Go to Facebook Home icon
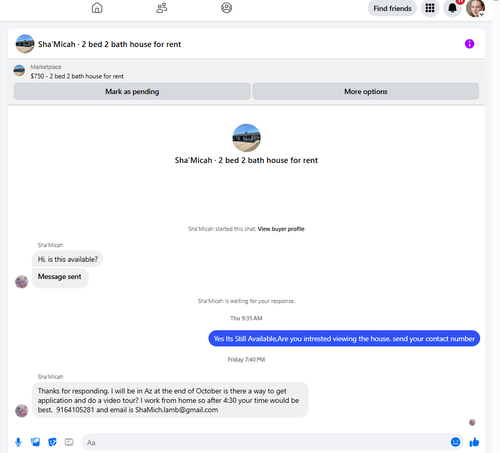 (97, 8)
